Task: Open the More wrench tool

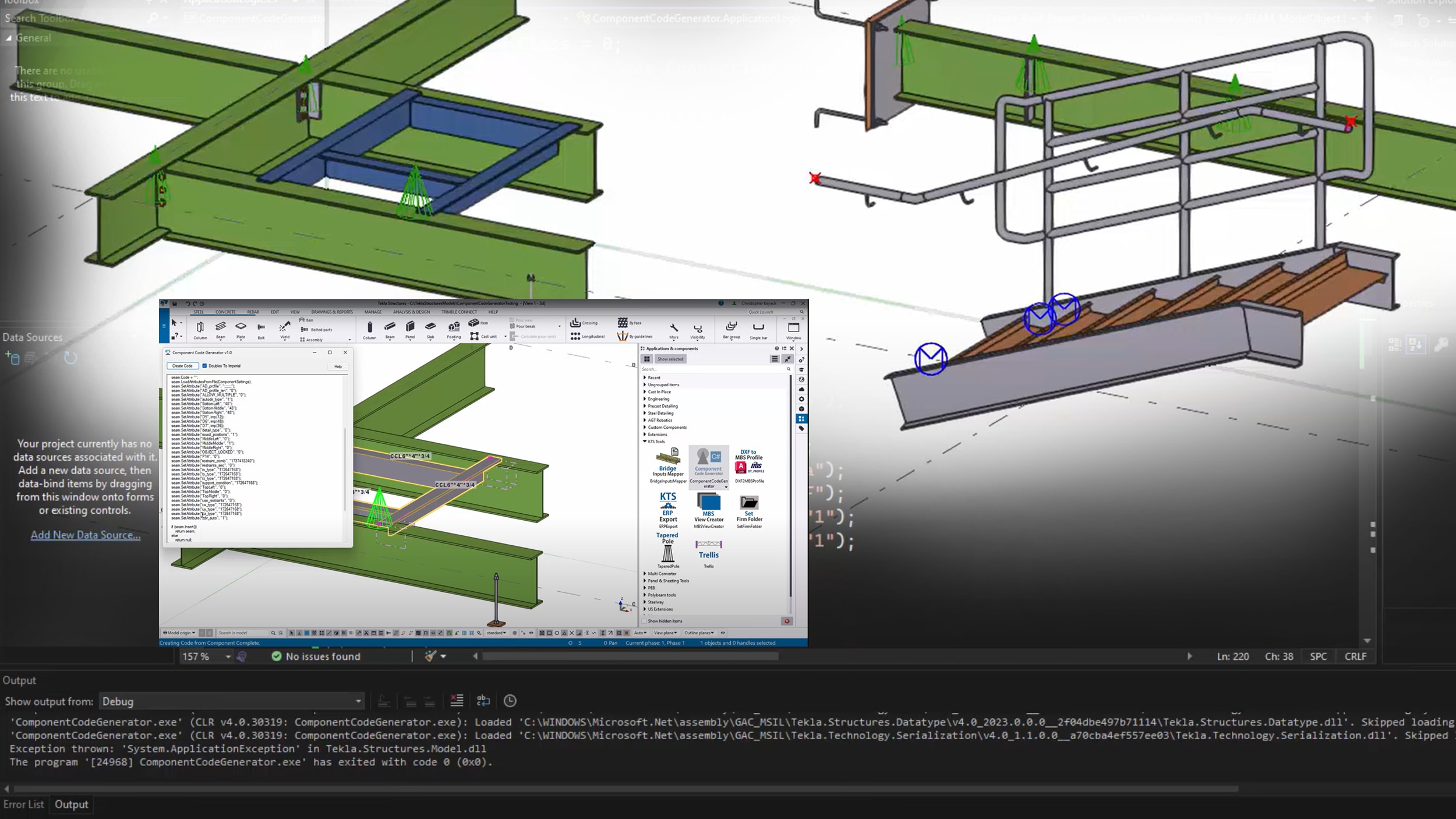Action: pos(674,330)
